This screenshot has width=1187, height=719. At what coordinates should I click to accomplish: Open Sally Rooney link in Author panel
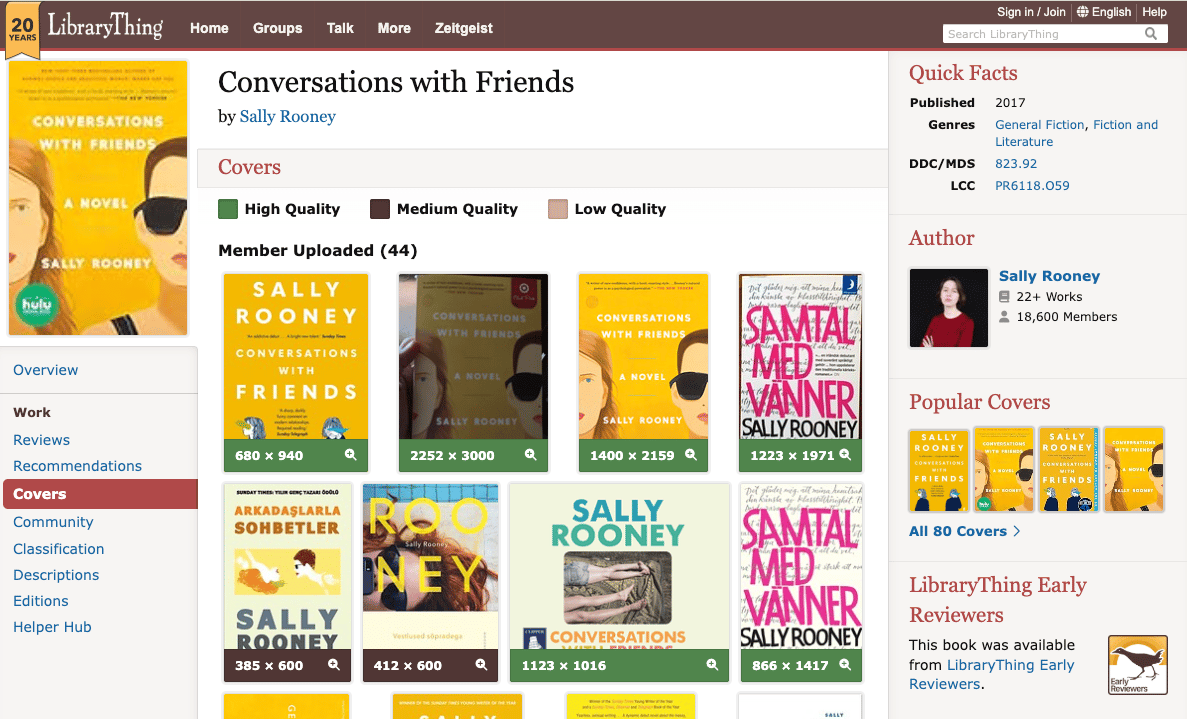tap(1049, 276)
